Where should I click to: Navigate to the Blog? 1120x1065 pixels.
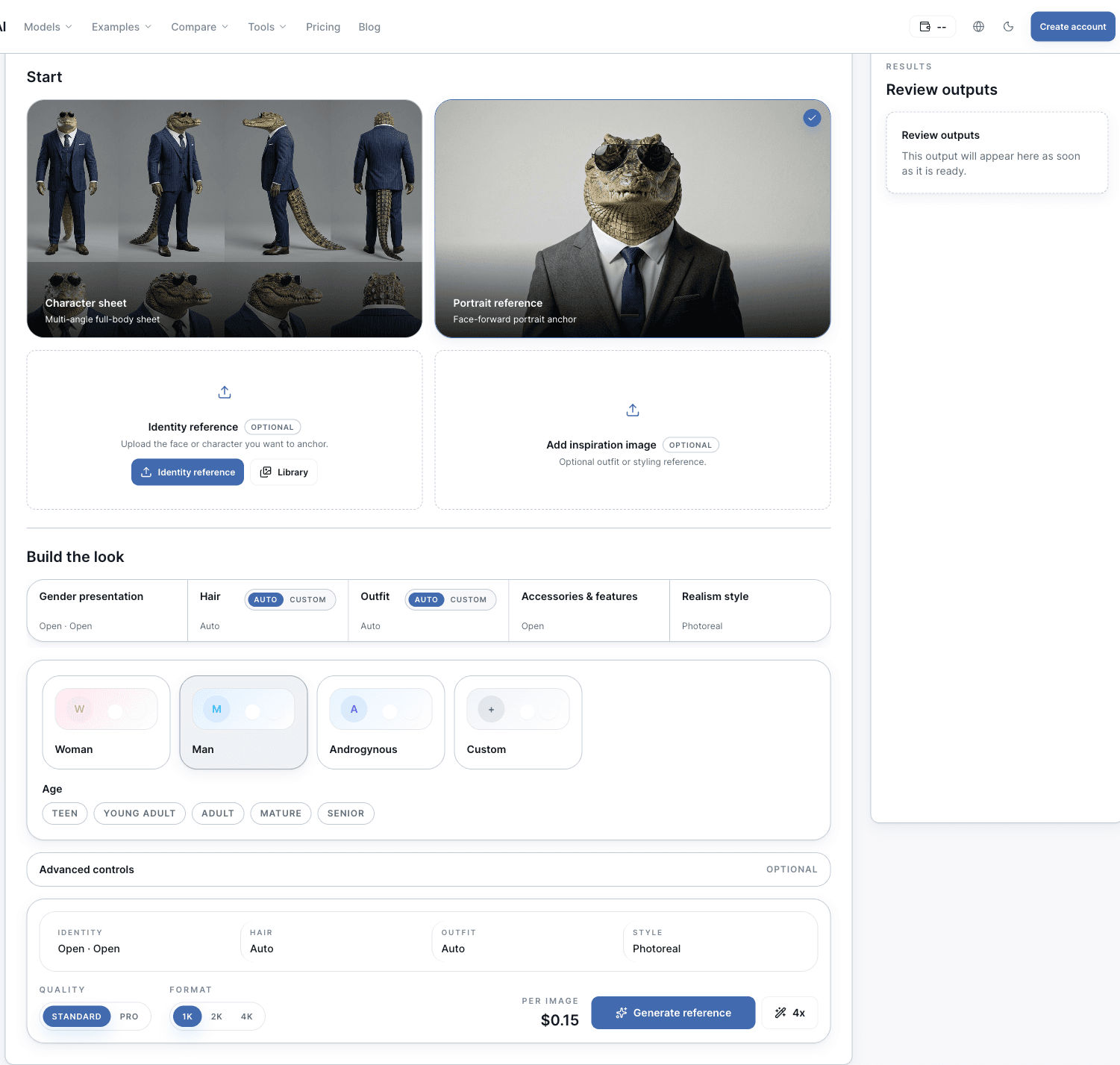[x=369, y=26]
